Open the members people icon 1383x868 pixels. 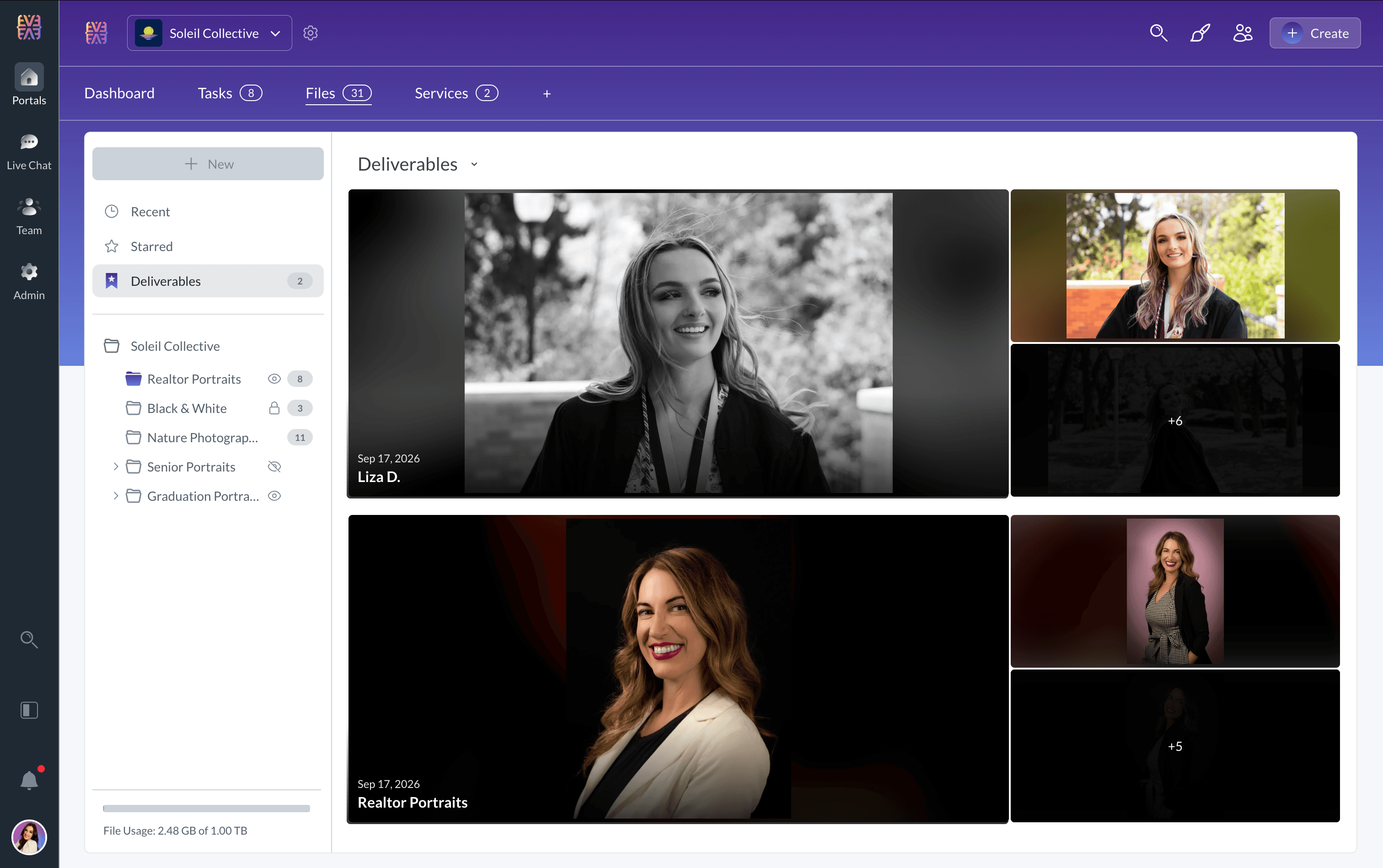[x=1243, y=33]
